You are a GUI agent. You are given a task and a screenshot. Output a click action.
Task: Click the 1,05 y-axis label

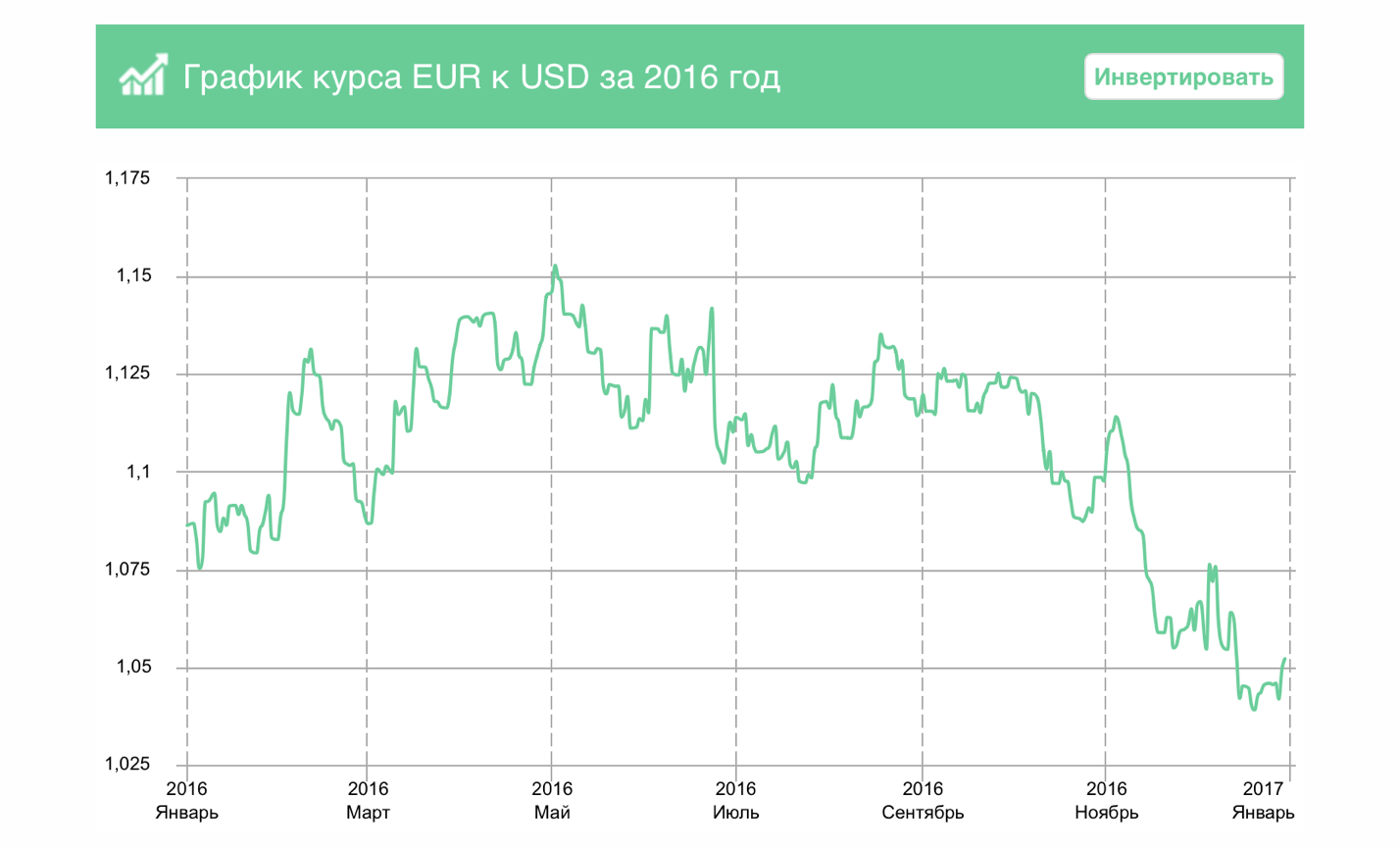click(x=133, y=668)
